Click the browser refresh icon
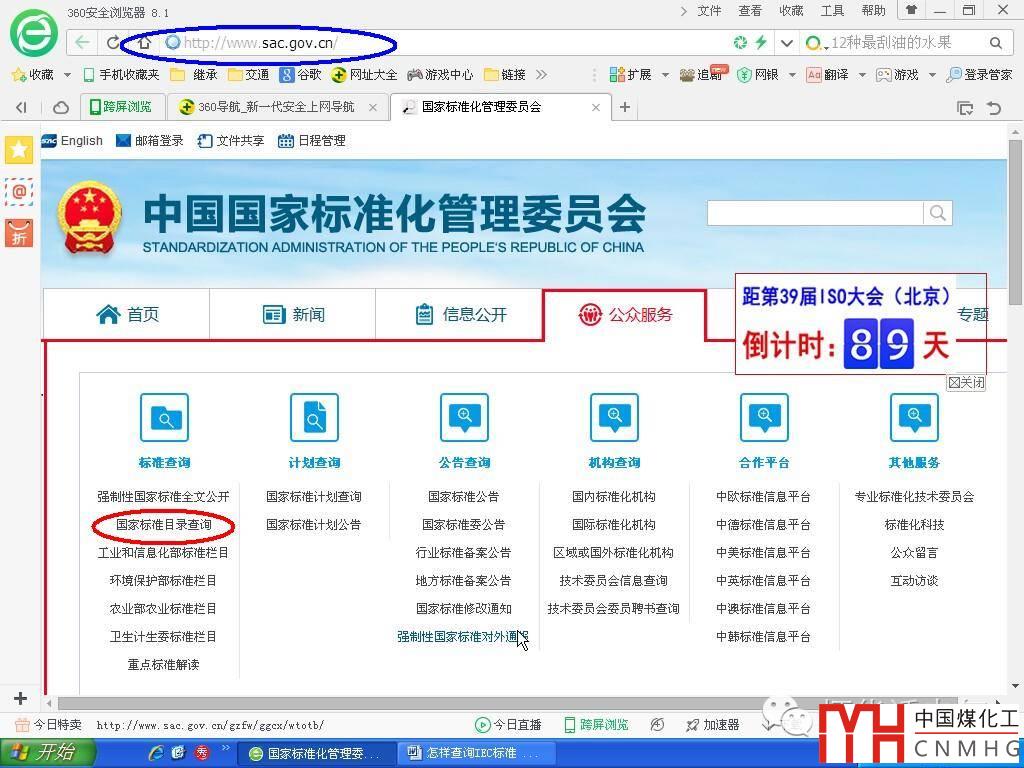The width and height of the screenshot is (1024, 768). tap(114, 43)
